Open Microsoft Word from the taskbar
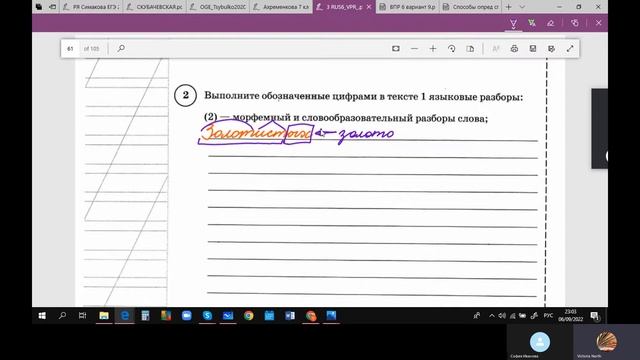Screen dimensions: 640x360 coord(290,316)
